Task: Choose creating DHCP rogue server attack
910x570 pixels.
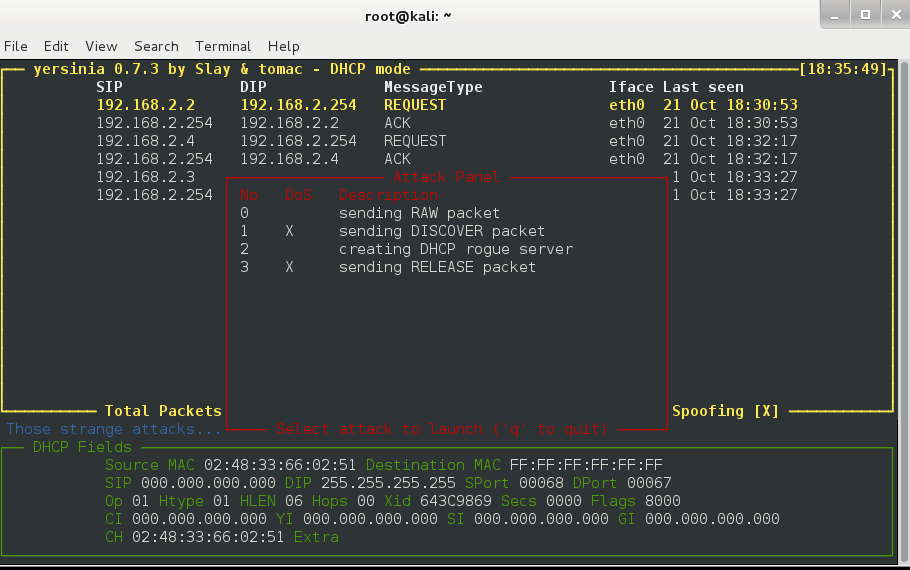Action: point(455,249)
